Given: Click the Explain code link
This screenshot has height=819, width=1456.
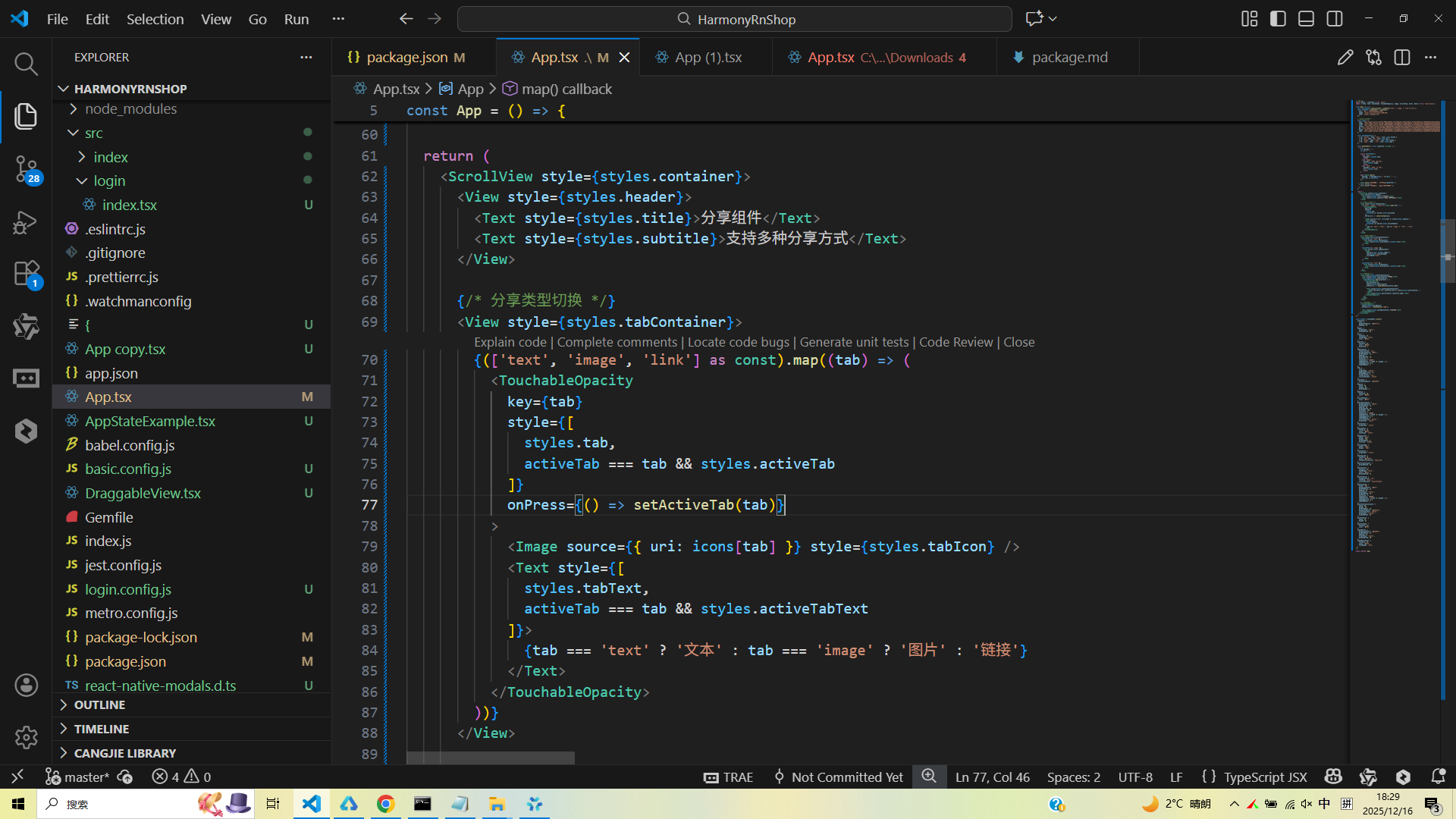Looking at the screenshot, I should (510, 343).
